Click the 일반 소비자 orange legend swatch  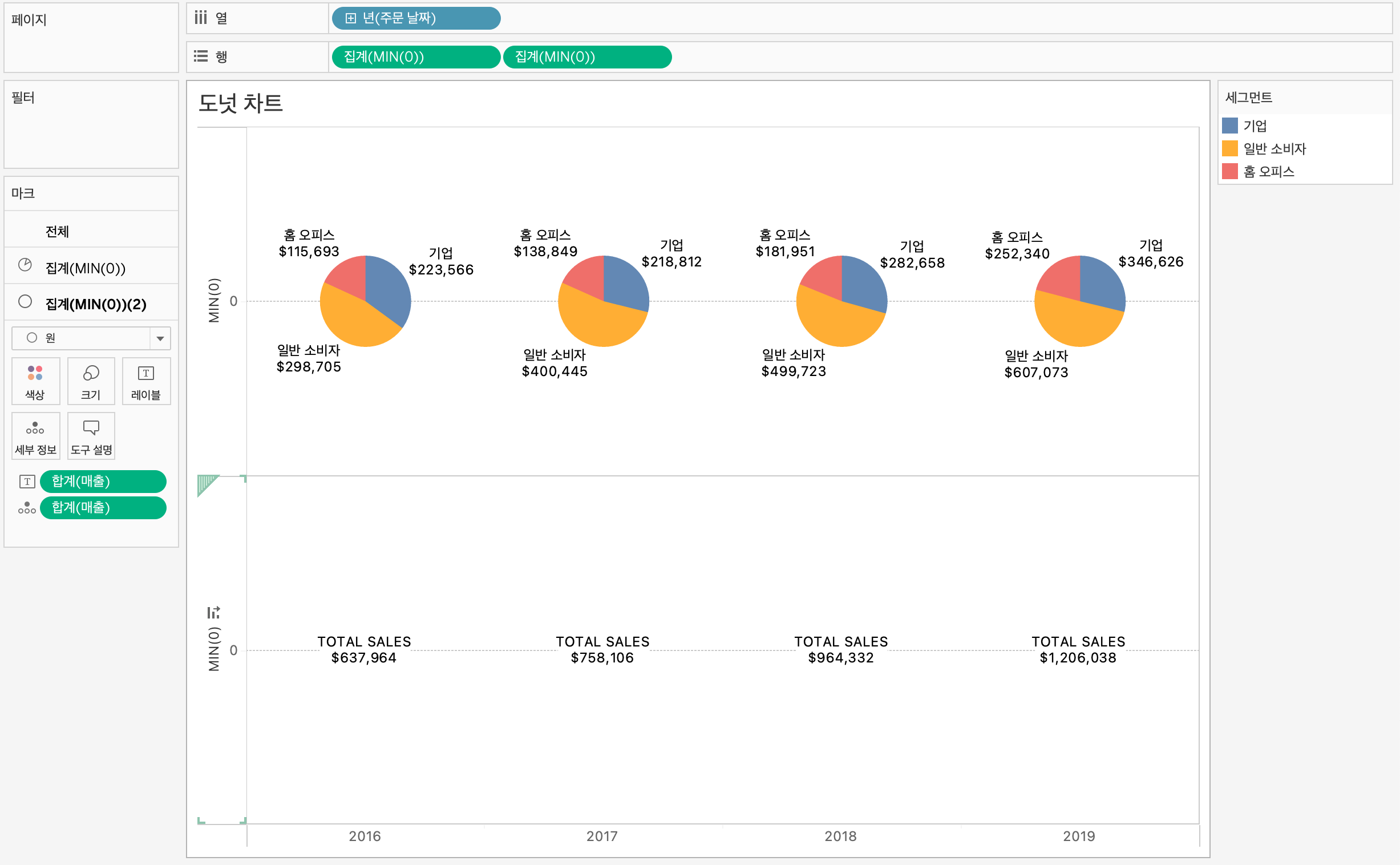1229,148
